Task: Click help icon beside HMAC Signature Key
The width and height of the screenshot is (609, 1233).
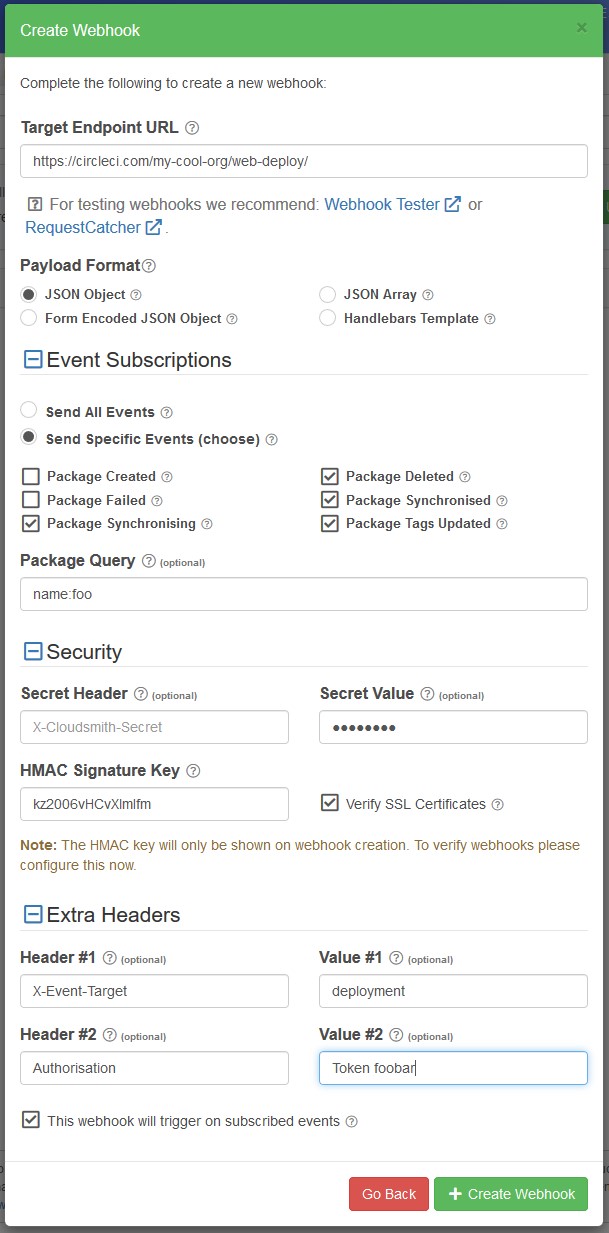Action: tap(193, 771)
